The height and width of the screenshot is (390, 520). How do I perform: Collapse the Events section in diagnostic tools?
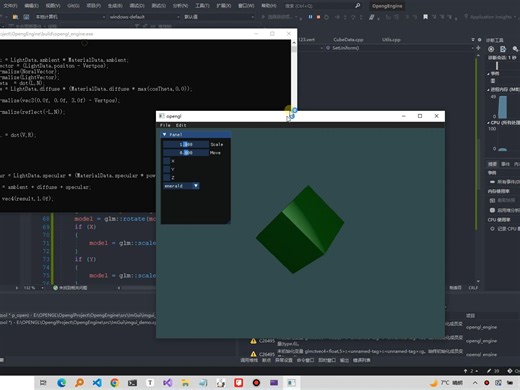click(x=488, y=73)
